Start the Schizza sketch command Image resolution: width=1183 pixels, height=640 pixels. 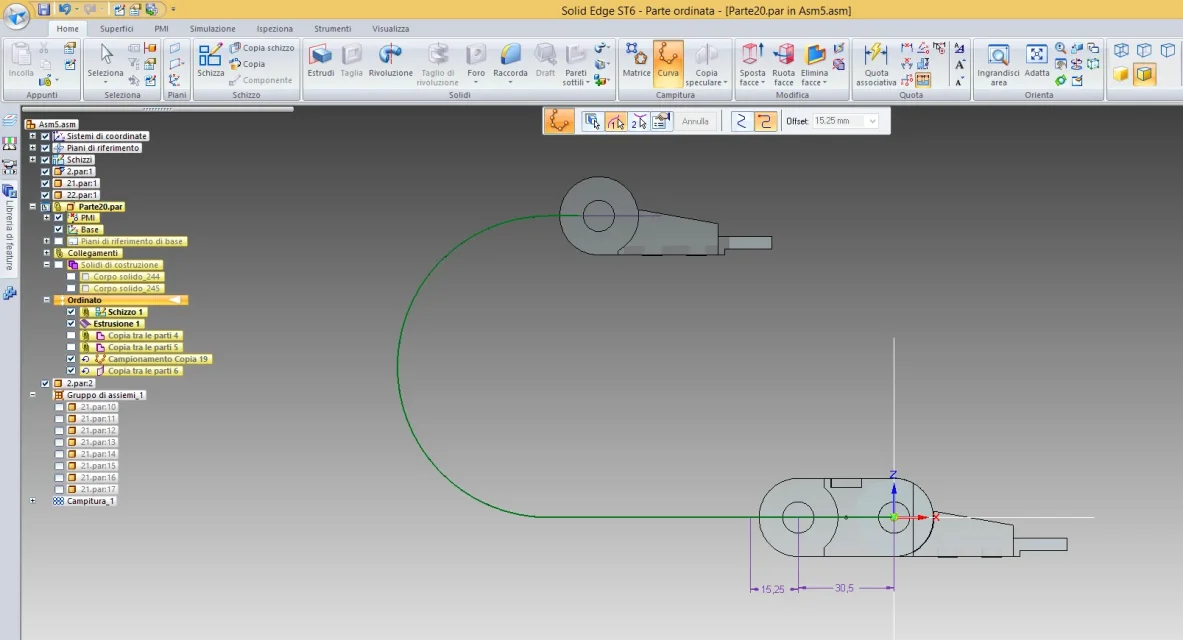tap(210, 60)
